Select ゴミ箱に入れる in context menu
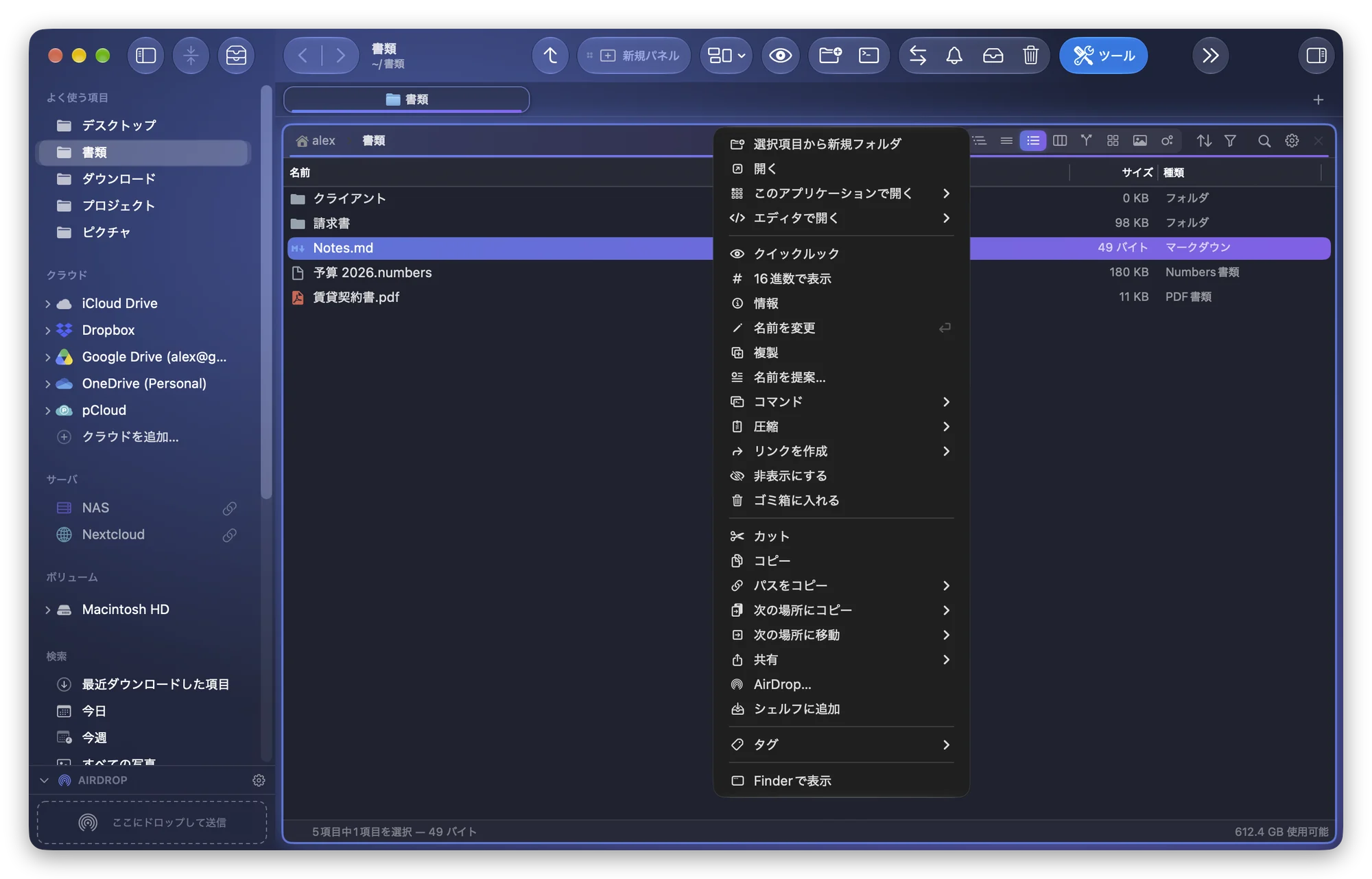This screenshot has height=879, width=1372. 841,500
